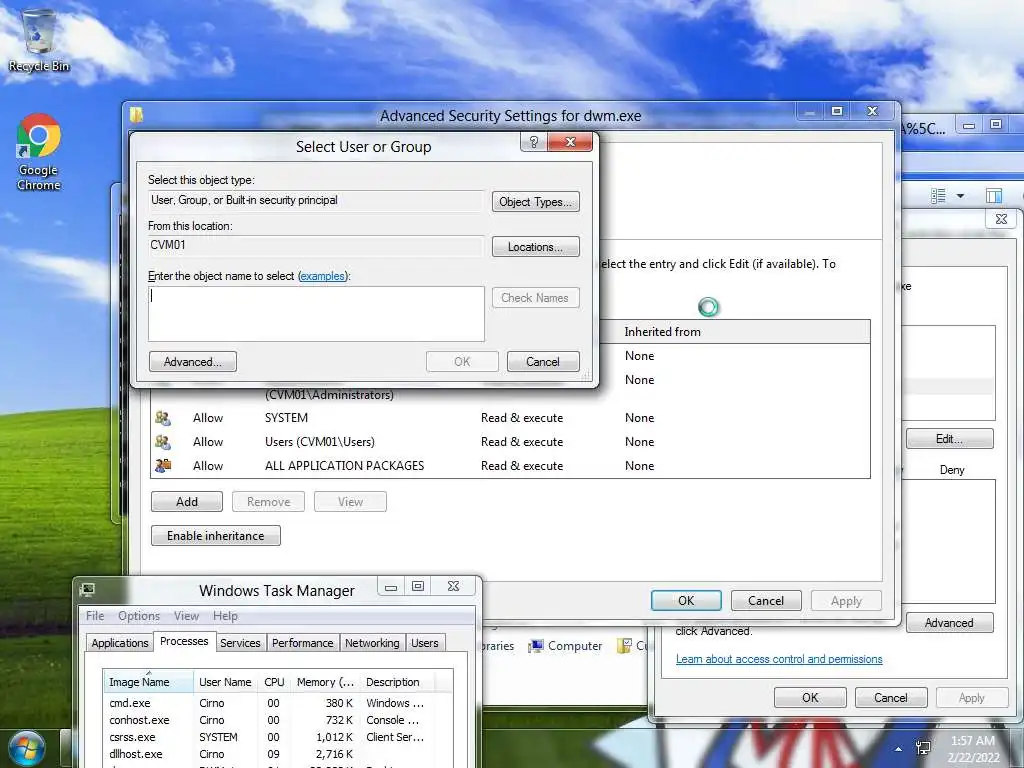Screen dimensions: 1024x768
Task: Click Apply in the Properties dialog
Action: (972, 697)
